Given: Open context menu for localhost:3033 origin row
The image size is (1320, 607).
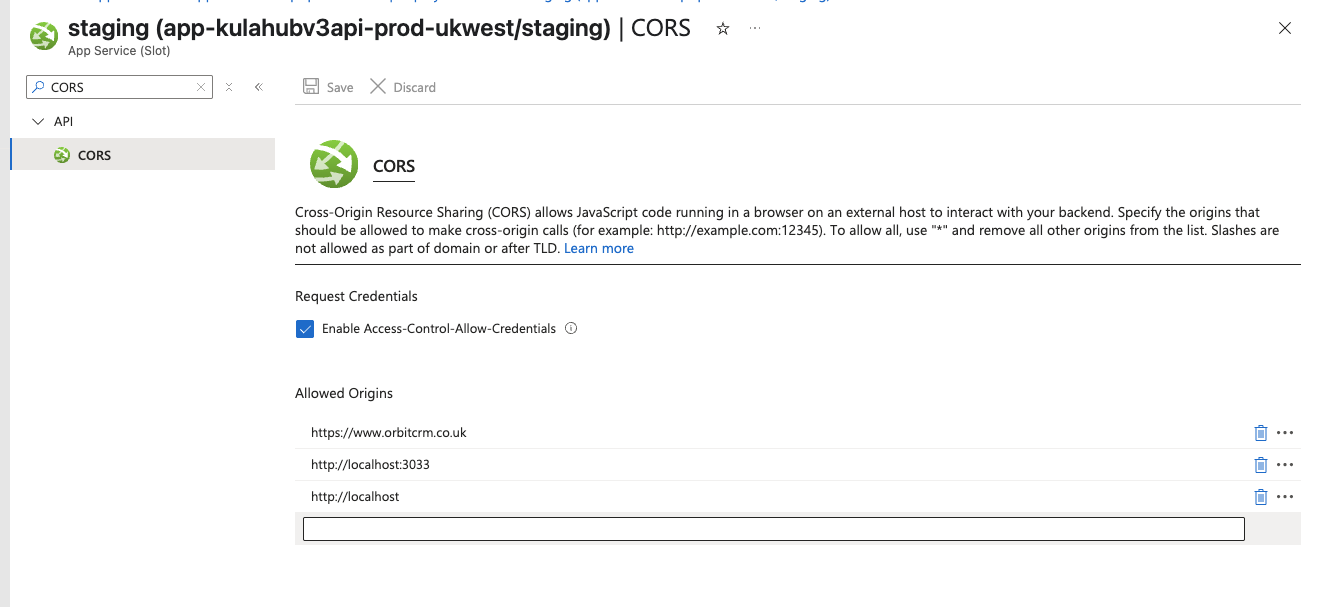Looking at the screenshot, I should pos(1286,464).
